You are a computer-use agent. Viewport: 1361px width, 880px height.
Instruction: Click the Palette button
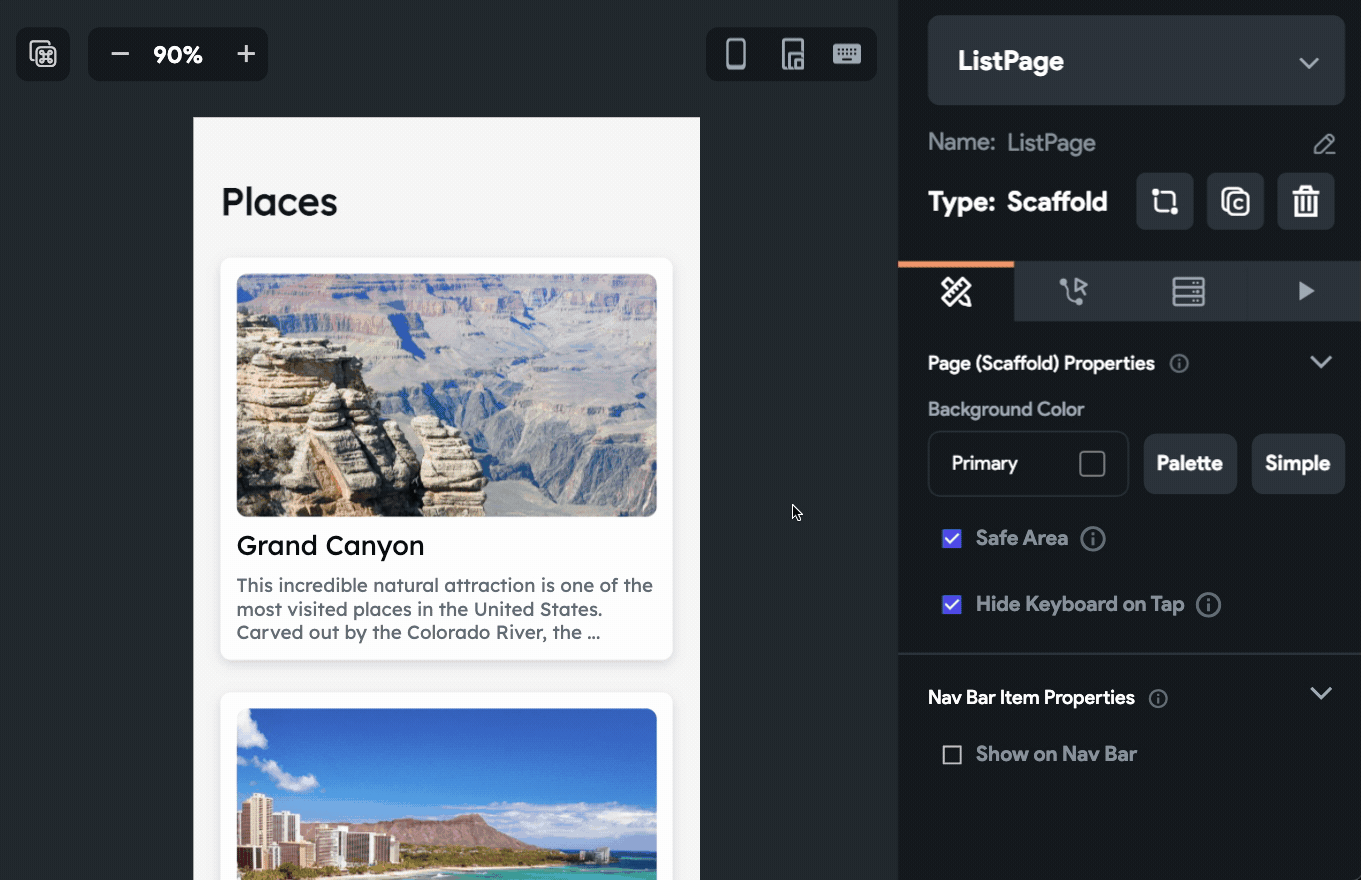(1190, 464)
